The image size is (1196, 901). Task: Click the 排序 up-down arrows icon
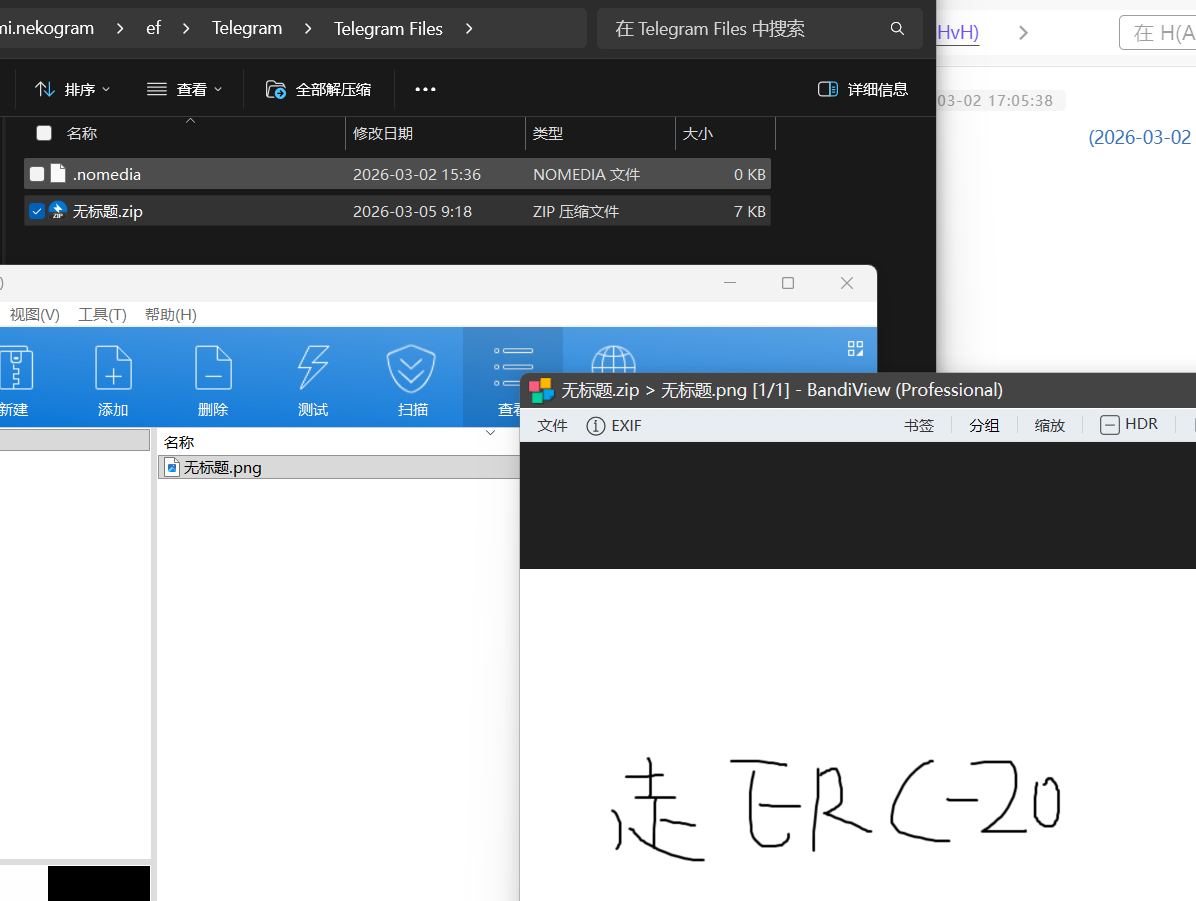[x=45, y=89]
